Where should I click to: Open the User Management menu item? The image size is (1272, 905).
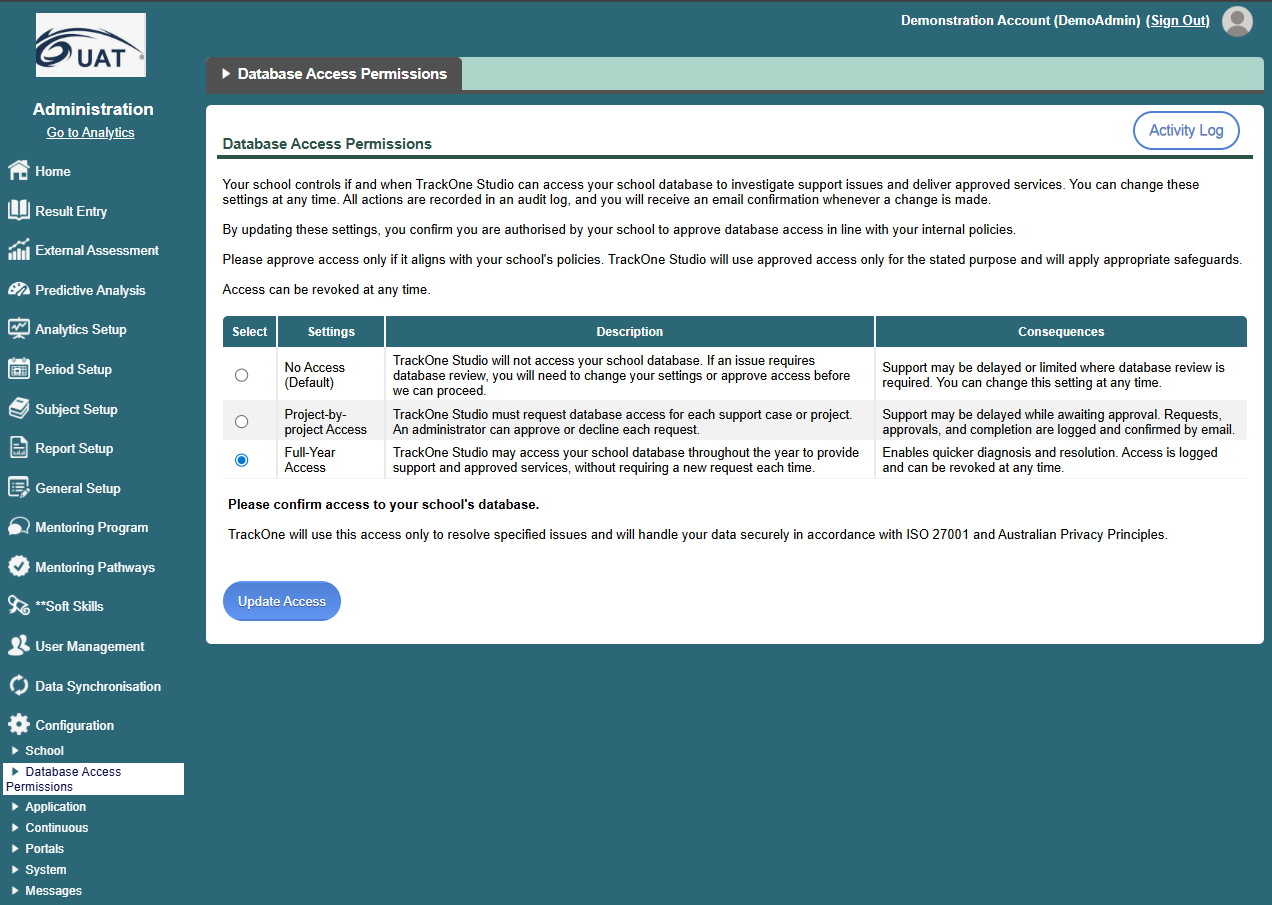coord(92,646)
